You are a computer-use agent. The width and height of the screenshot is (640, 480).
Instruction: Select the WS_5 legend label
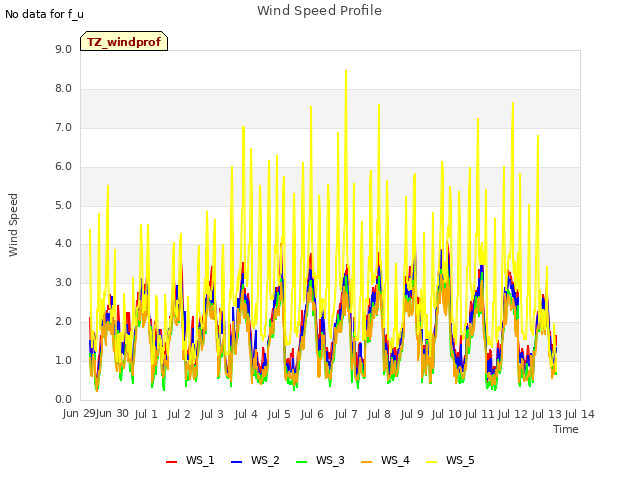460,460
